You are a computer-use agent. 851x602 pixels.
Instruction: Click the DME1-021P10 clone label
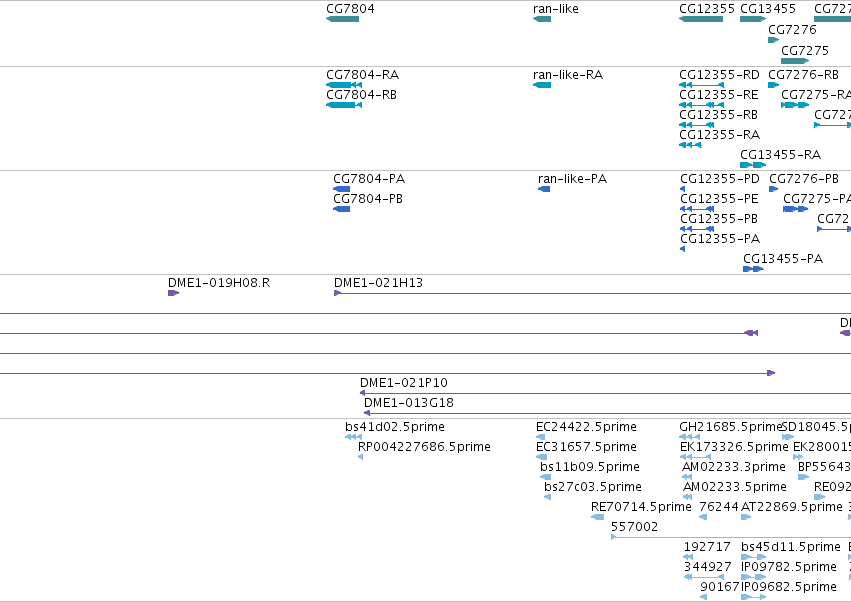pos(404,383)
